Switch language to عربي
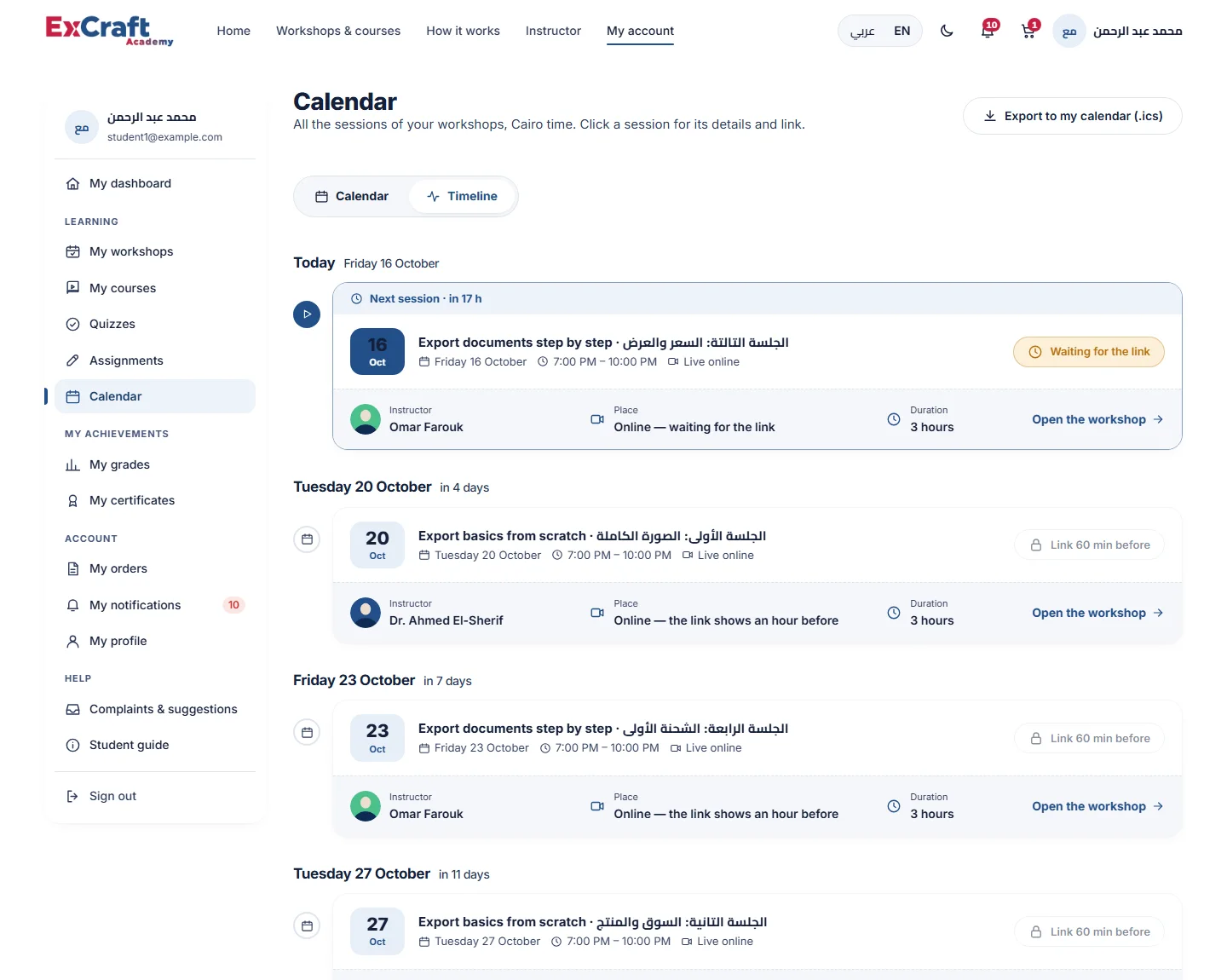 tap(862, 31)
